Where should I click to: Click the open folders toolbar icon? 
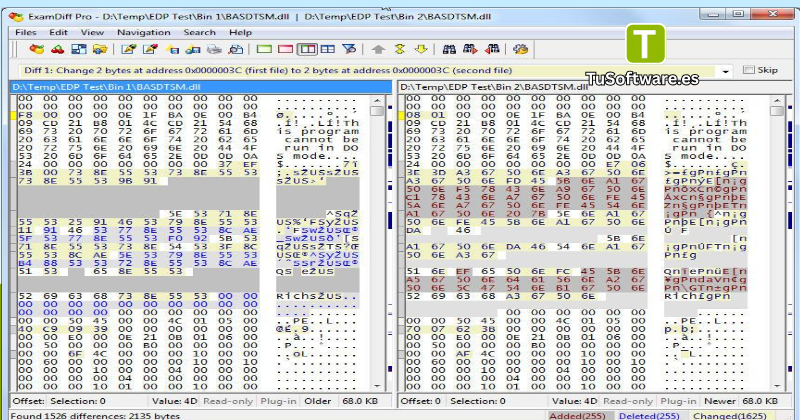100,50
